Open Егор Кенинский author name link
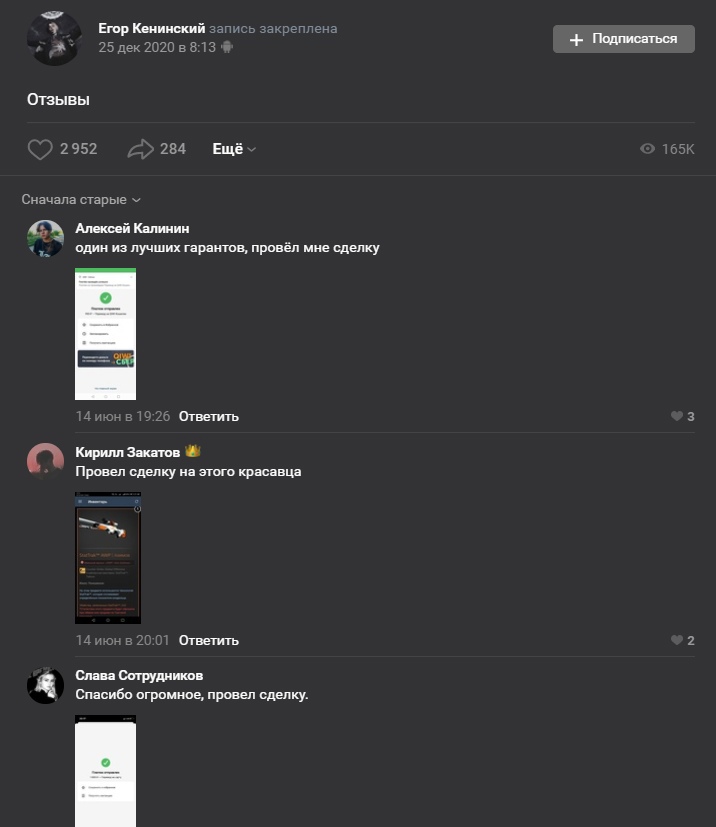 pyautogui.click(x=152, y=28)
